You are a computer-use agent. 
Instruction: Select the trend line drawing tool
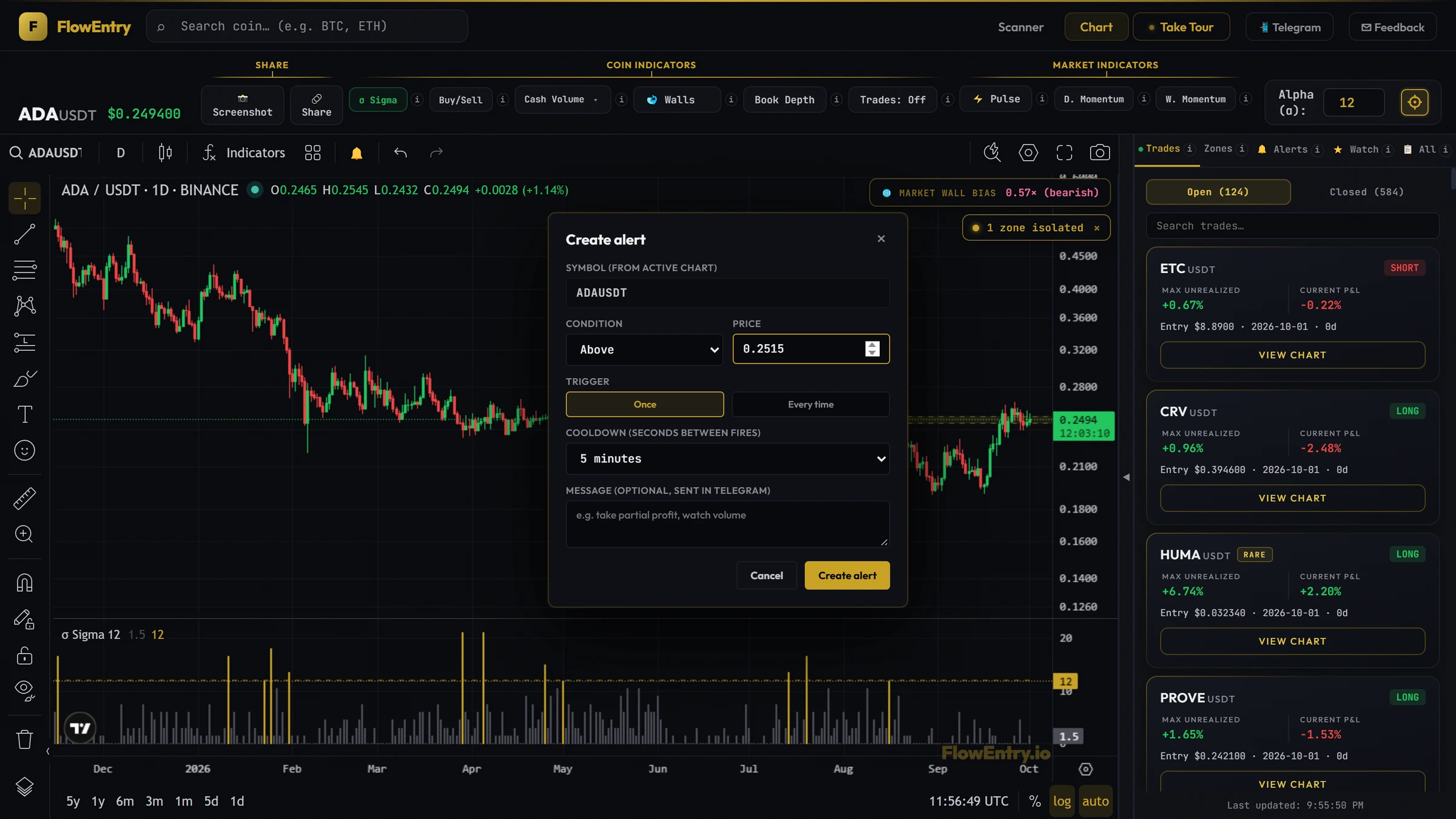click(x=25, y=234)
